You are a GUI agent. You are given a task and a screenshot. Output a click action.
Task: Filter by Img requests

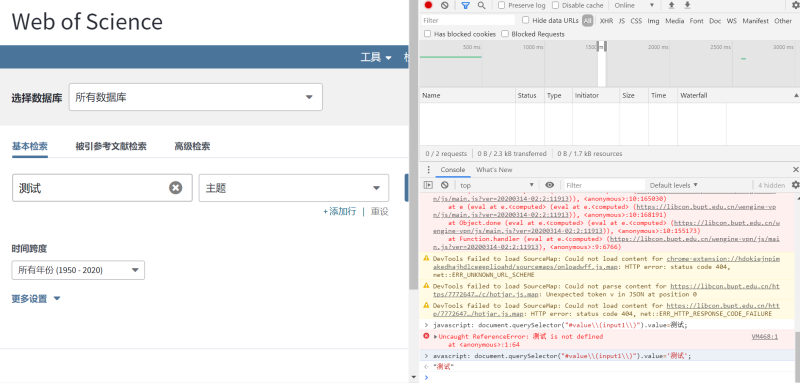tap(653, 21)
